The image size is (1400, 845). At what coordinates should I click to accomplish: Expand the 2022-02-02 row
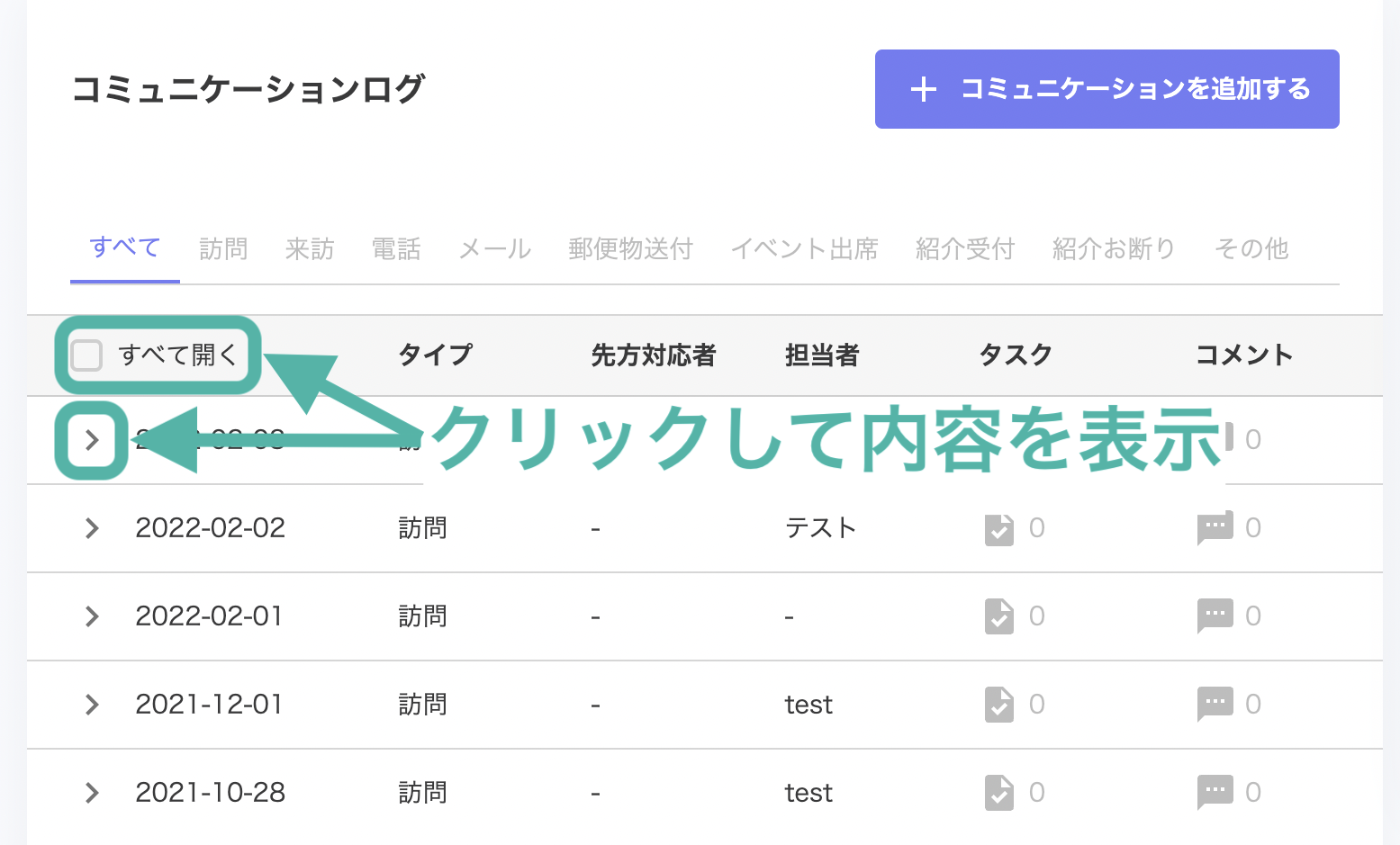92,528
